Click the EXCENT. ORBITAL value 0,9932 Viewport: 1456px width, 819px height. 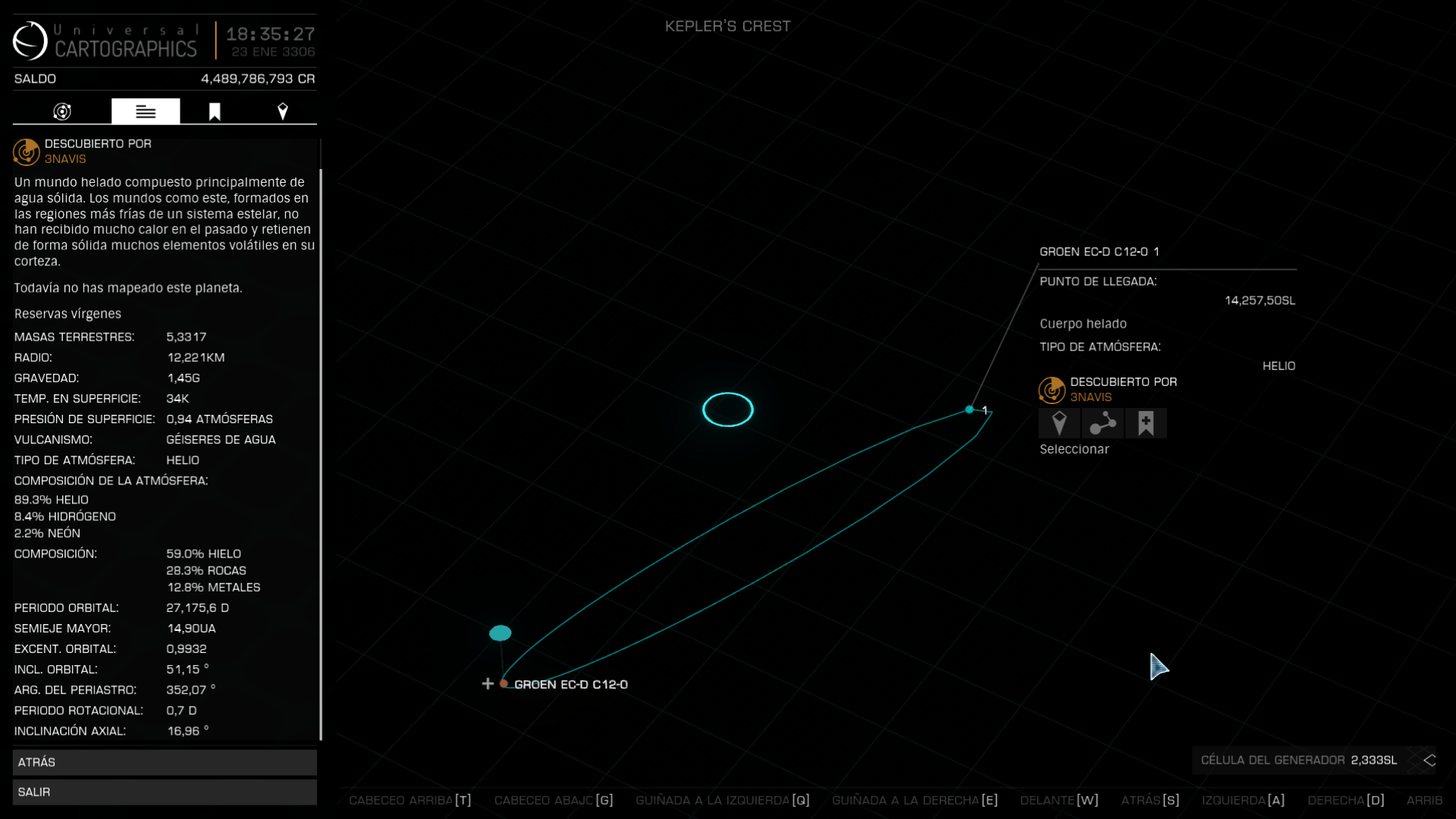coord(187,649)
